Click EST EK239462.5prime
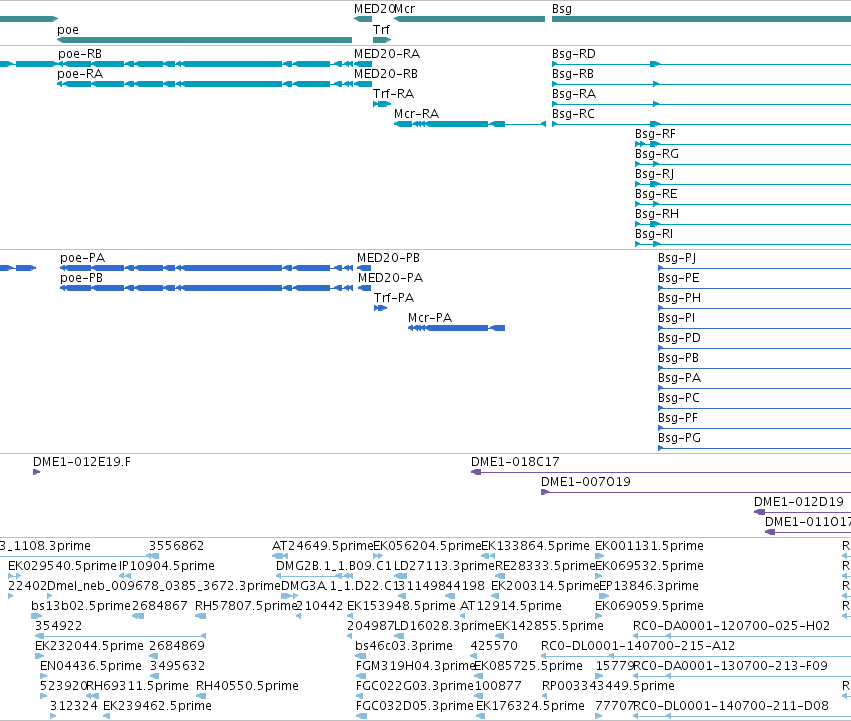This screenshot has height=721, width=851. point(157,706)
